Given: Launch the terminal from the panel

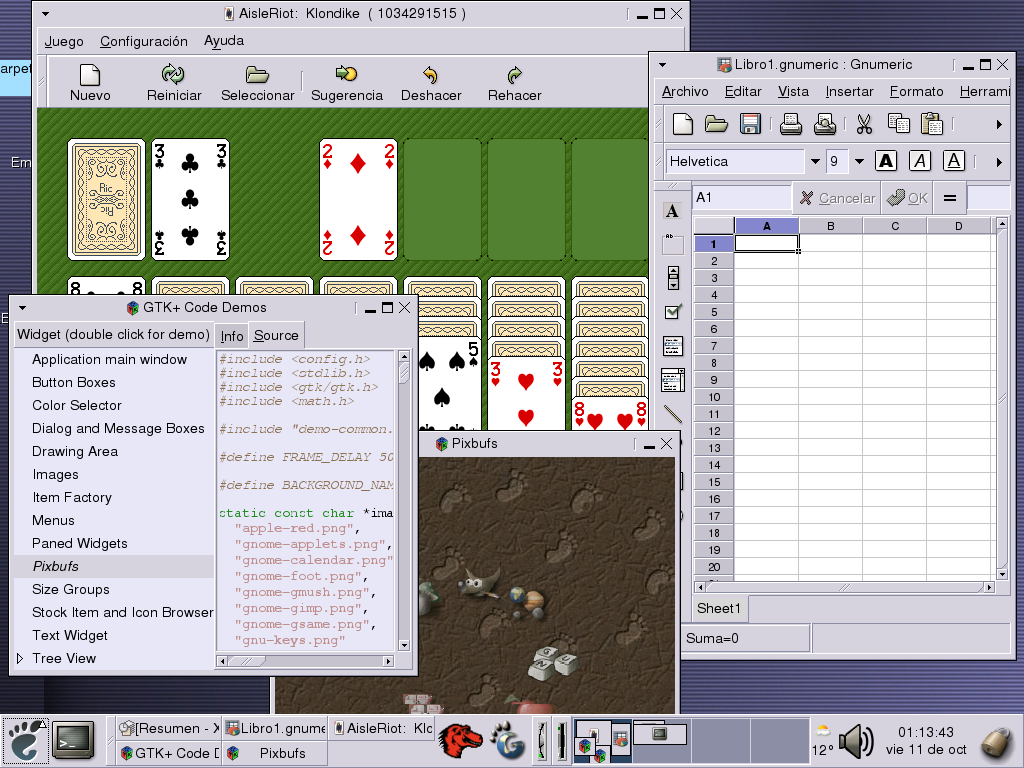Looking at the screenshot, I should 72,740.
